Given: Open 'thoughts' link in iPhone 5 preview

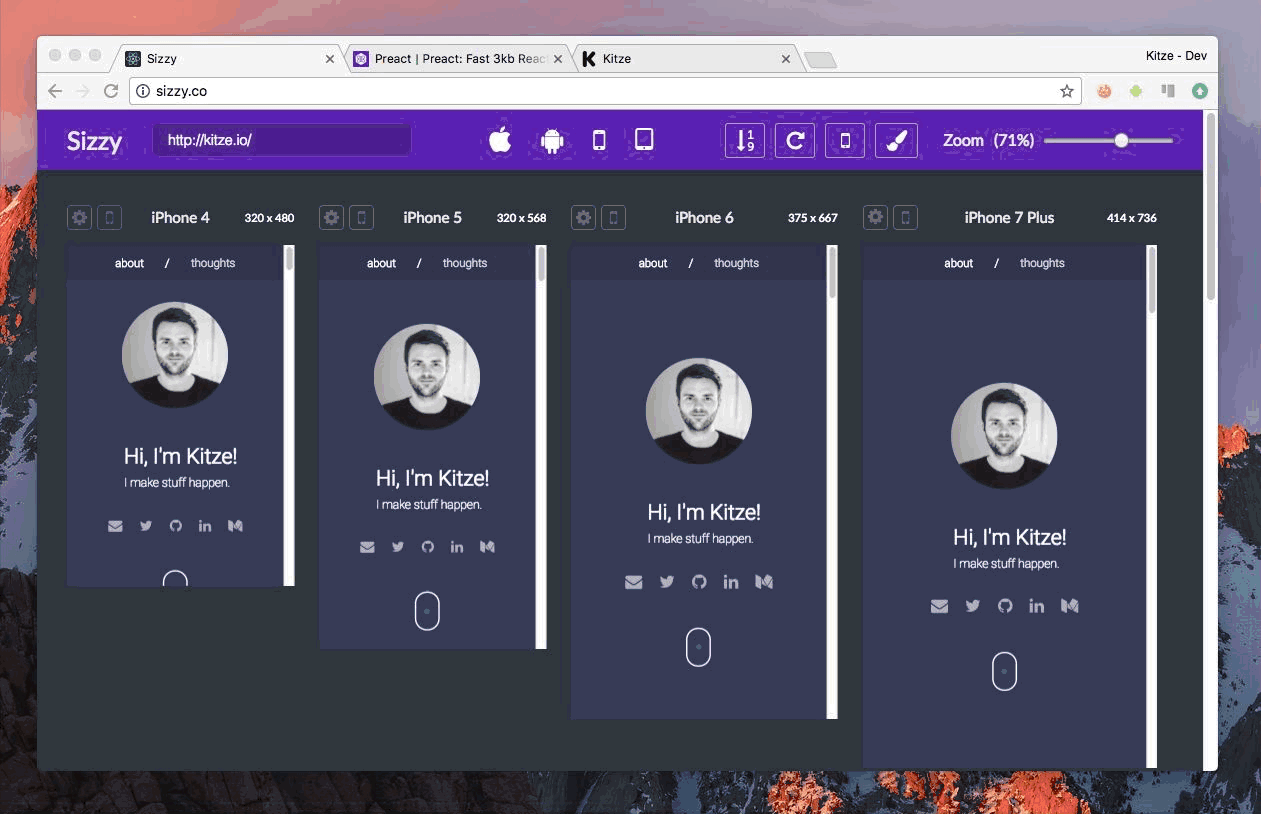Looking at the screenshot, I should click(x=465, y=263).
